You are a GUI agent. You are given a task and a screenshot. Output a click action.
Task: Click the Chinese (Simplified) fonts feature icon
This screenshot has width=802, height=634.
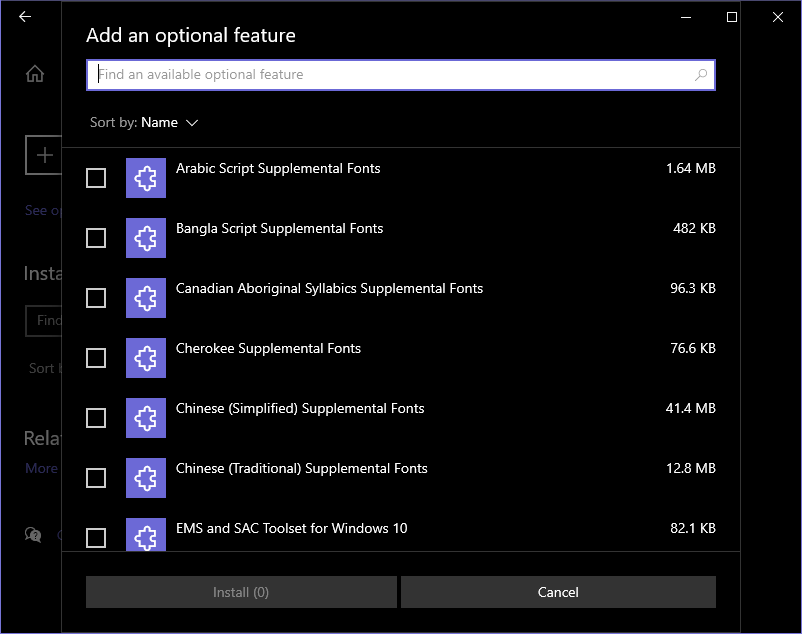(146, 418)
